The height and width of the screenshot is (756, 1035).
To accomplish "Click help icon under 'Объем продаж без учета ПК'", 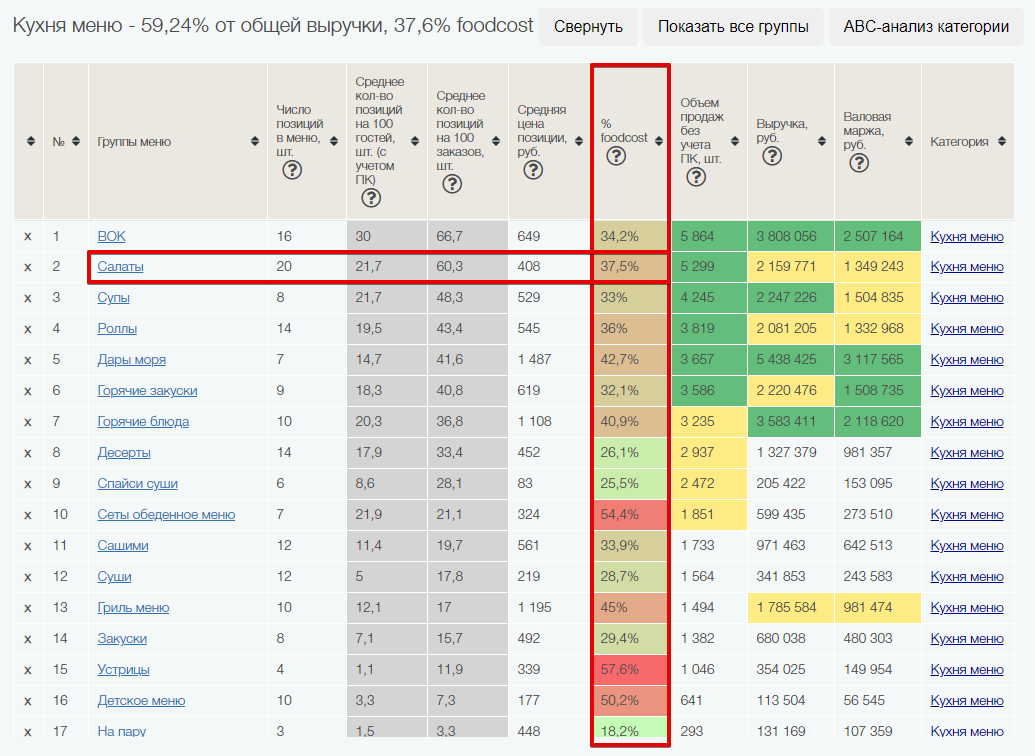I will (696, 177).
